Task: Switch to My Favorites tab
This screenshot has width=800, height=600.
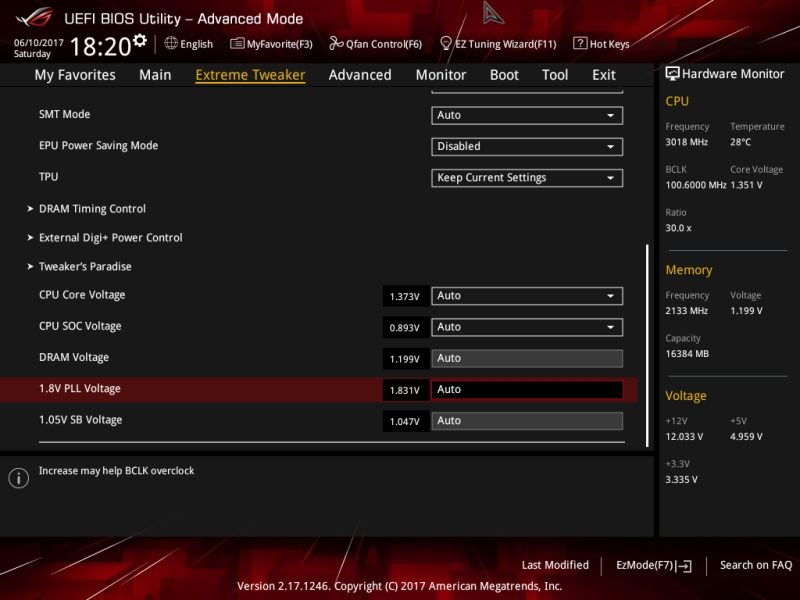Action: tap(75, 75)
